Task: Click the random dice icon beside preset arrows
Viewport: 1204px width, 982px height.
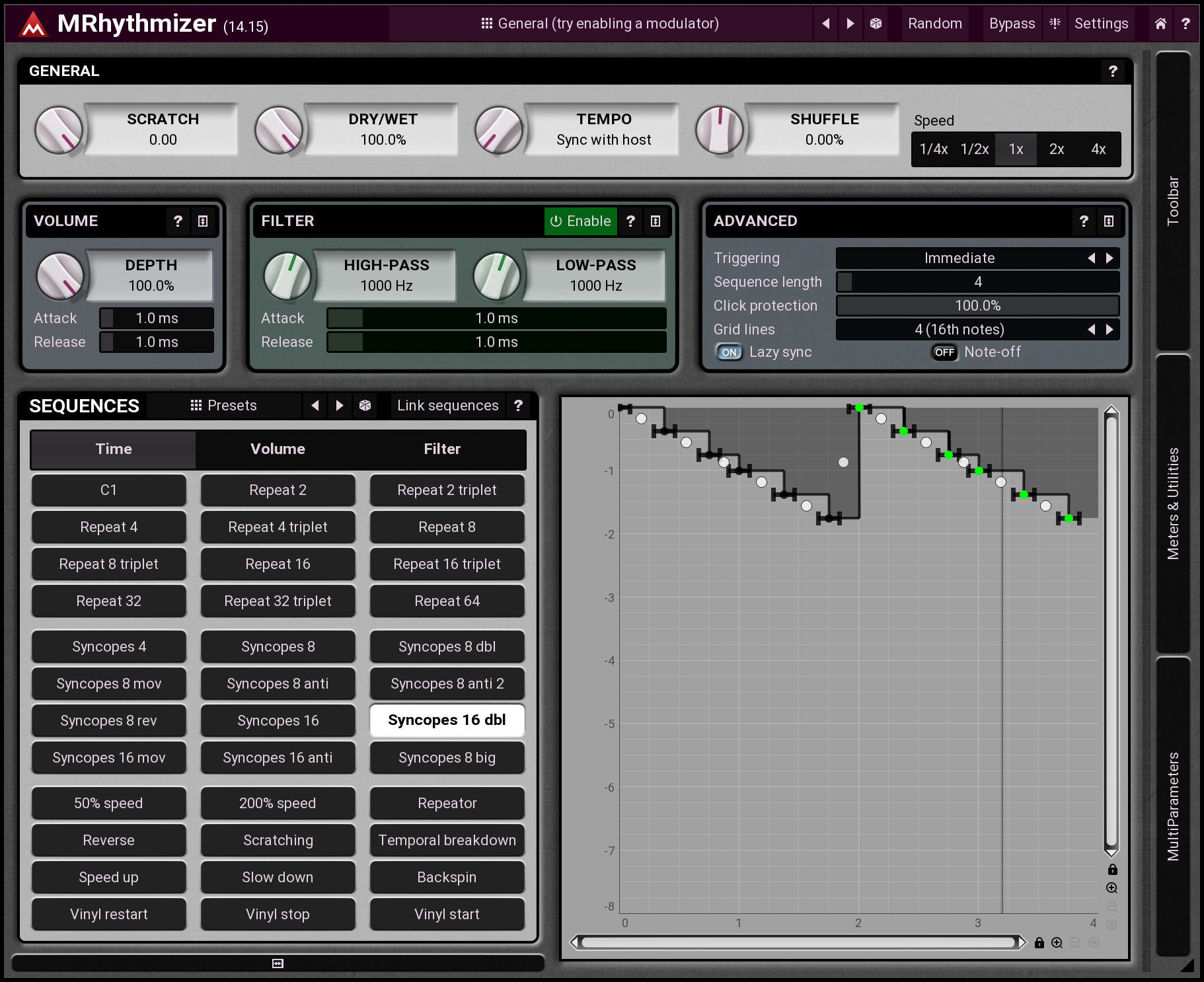Action: (876, 24)
